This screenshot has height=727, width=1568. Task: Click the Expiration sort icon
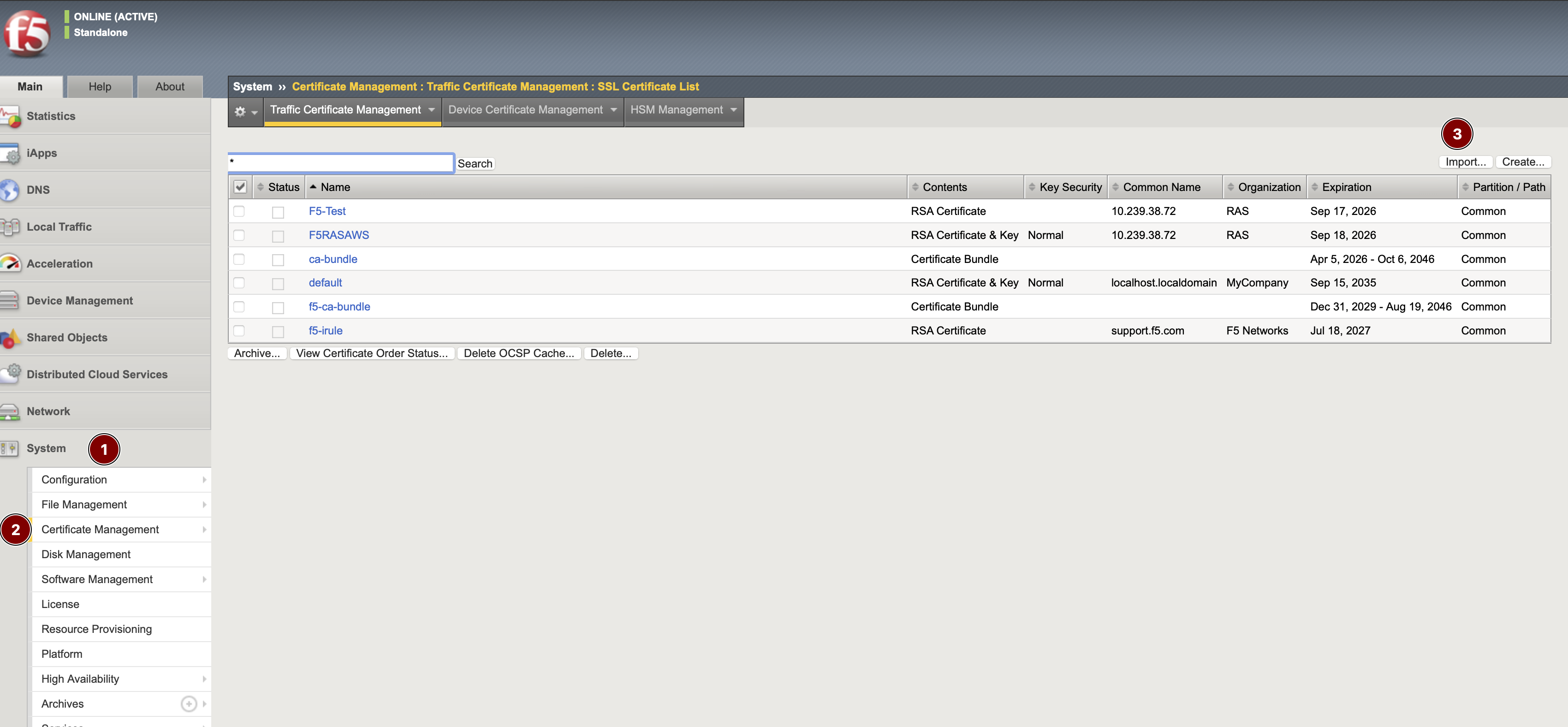click(1315, 187)
